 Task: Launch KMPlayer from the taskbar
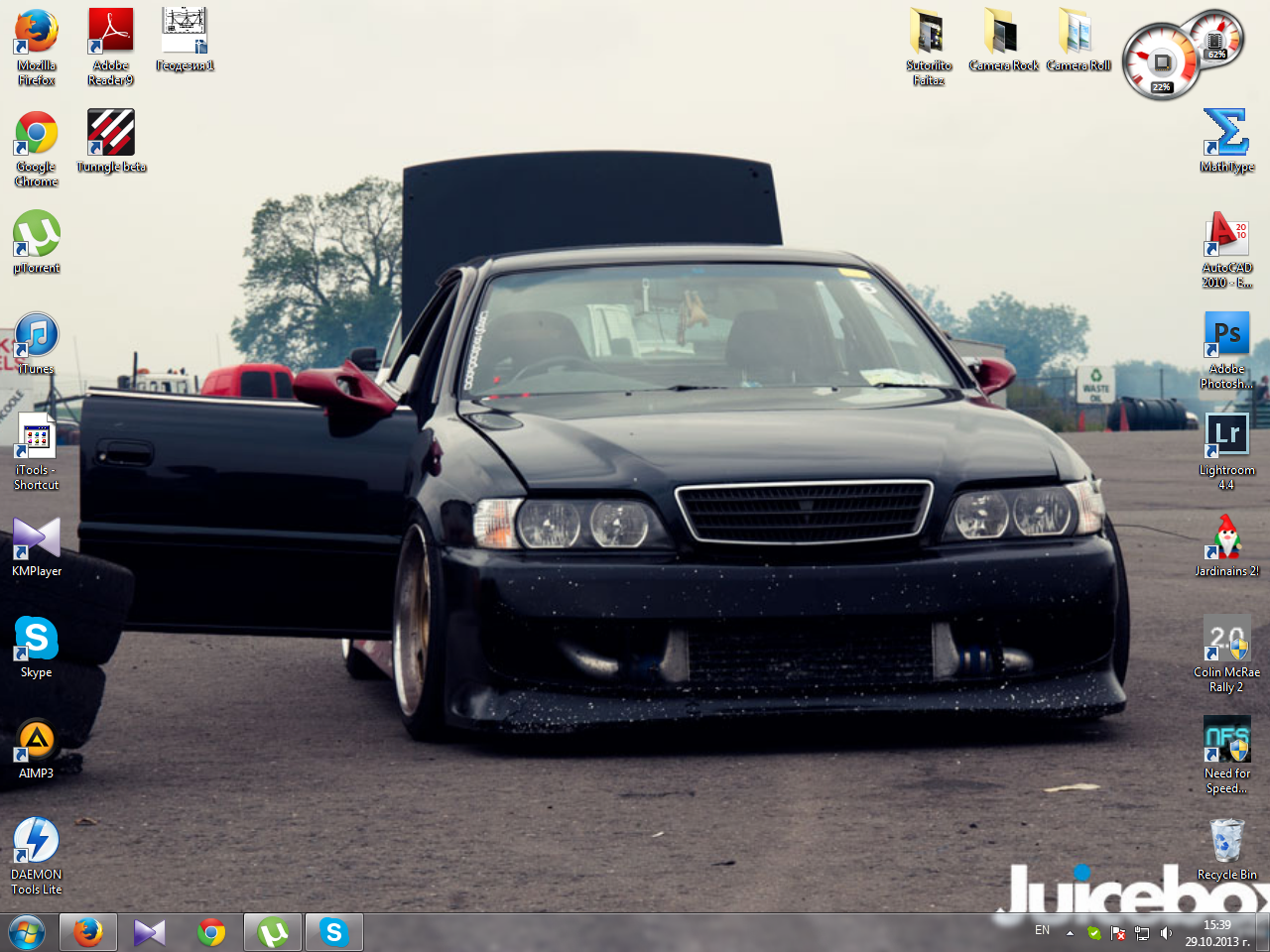point(150,932)
